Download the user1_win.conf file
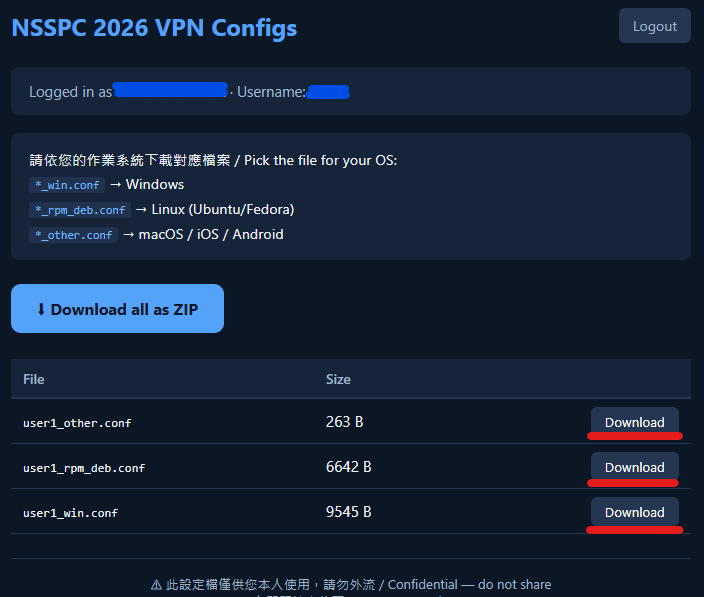 634,512
